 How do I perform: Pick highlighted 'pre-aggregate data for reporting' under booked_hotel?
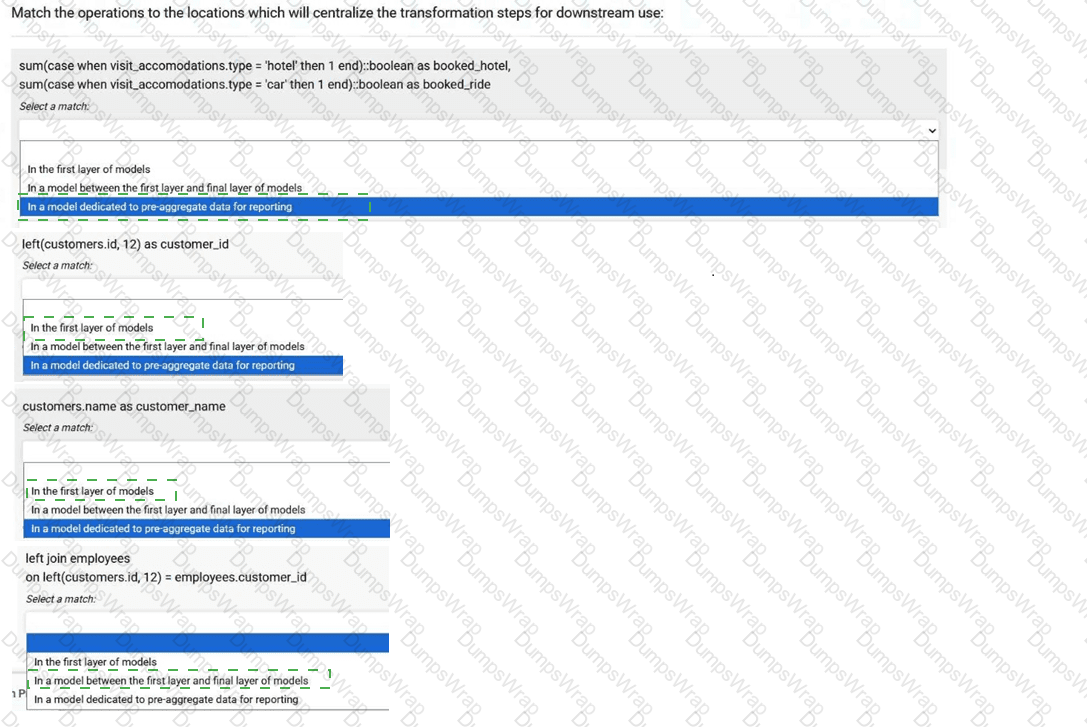[x=160, y=207]
